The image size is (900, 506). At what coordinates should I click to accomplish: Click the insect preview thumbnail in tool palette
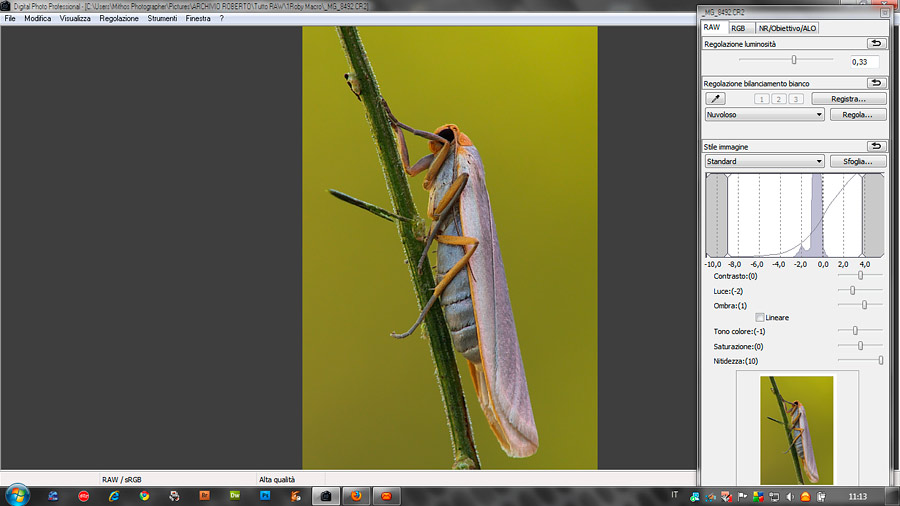(x=797, y=430)
